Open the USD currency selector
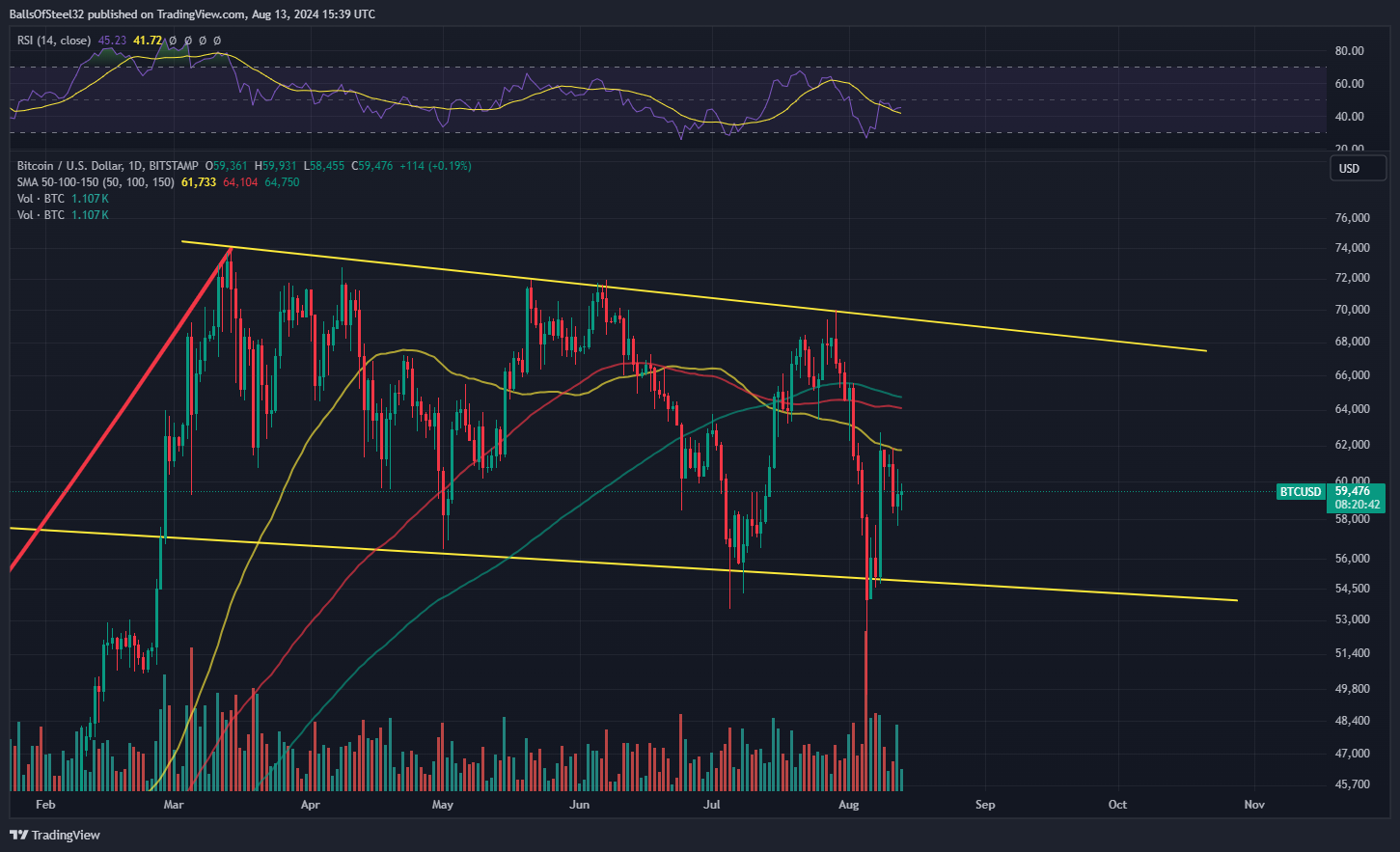The height and width of the screenshot is (852, 1400). tap(1359, 169)
